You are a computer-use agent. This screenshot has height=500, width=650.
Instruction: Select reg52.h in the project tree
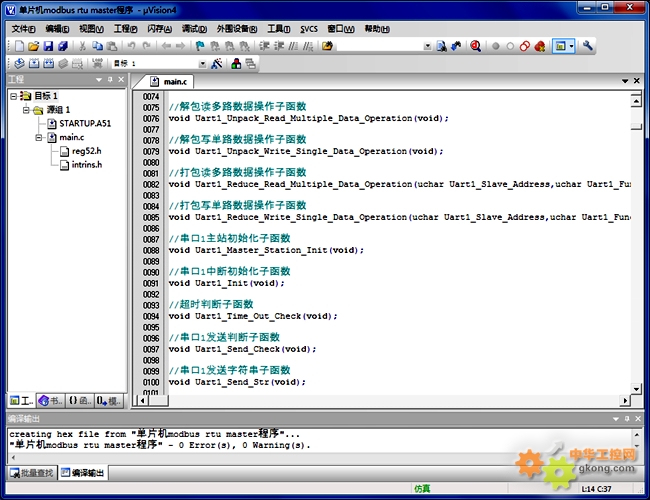[81, 151]
